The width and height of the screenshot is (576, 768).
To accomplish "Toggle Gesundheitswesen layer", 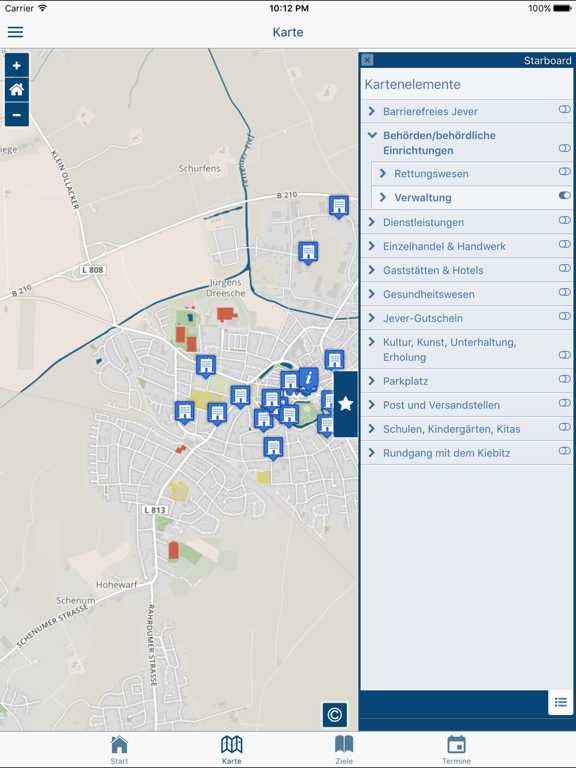I will 565,292.
